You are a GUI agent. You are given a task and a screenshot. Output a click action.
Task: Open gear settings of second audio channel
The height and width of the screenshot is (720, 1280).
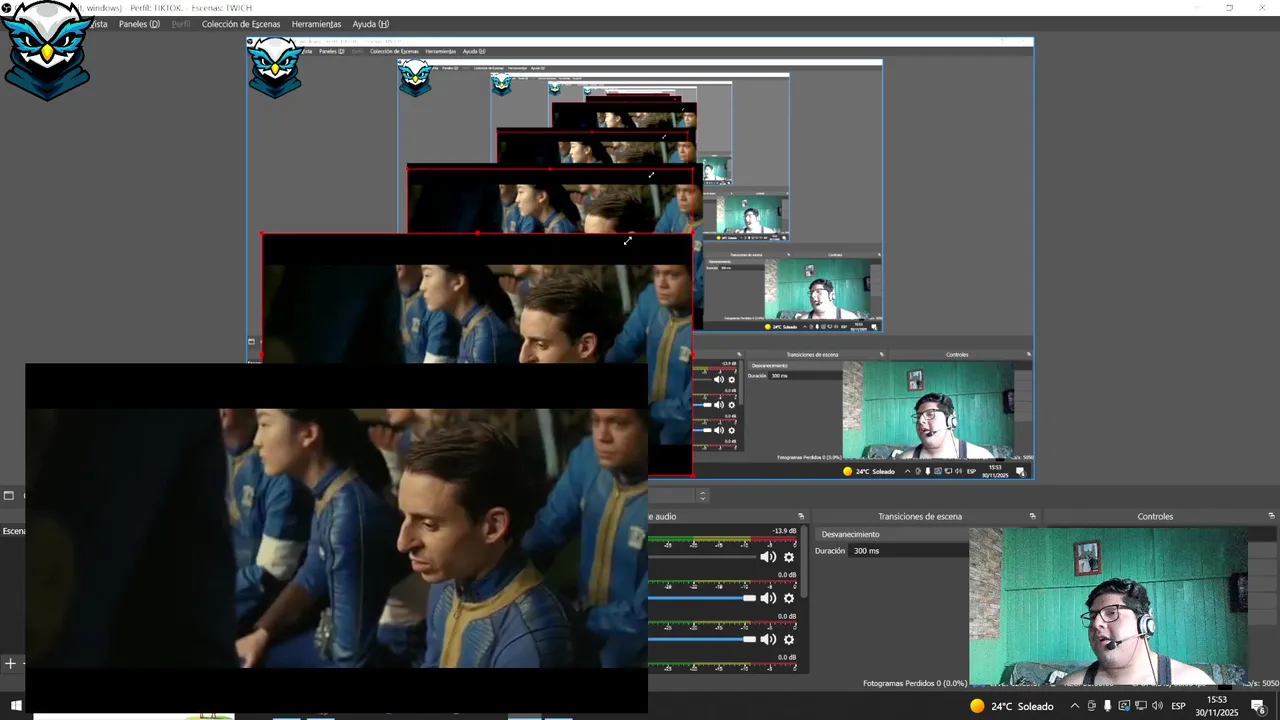click(x=789, y=598)
